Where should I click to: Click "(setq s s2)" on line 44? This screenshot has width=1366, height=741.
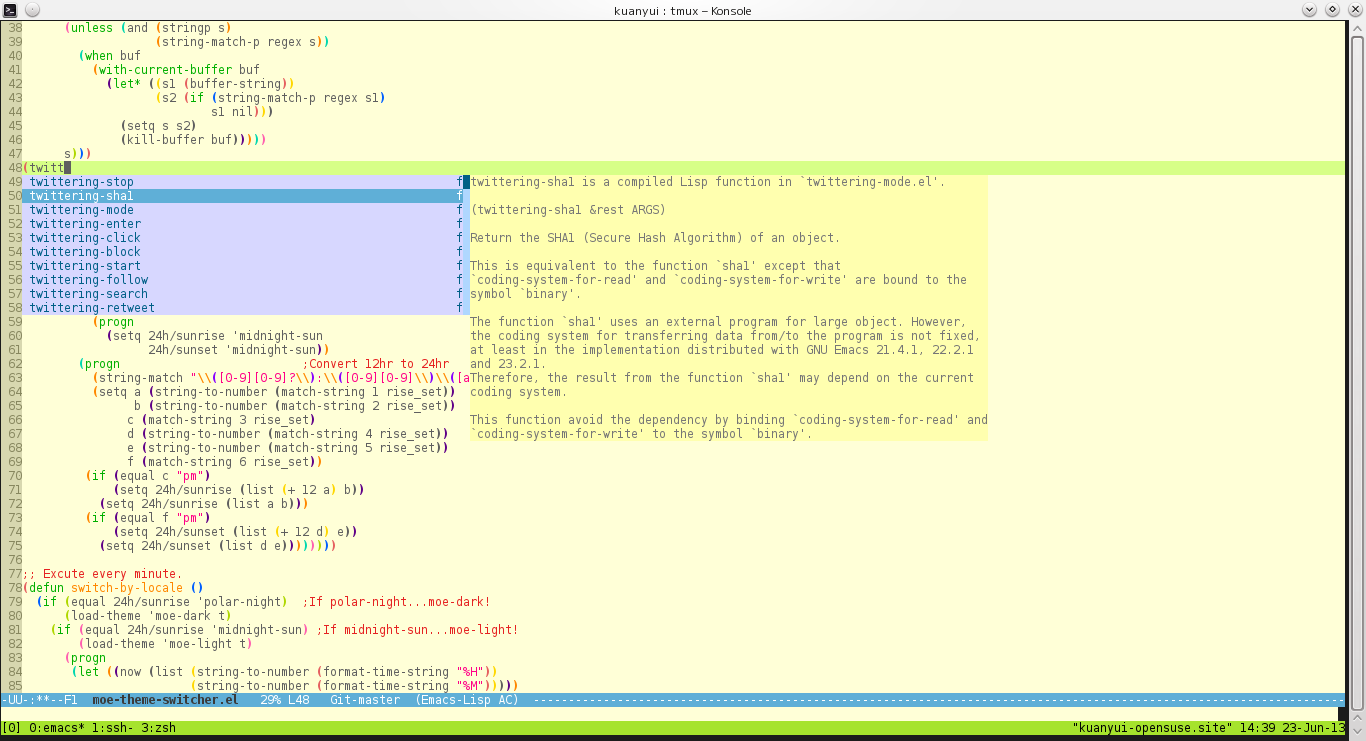pyautogui.click(x=158, y=126)
